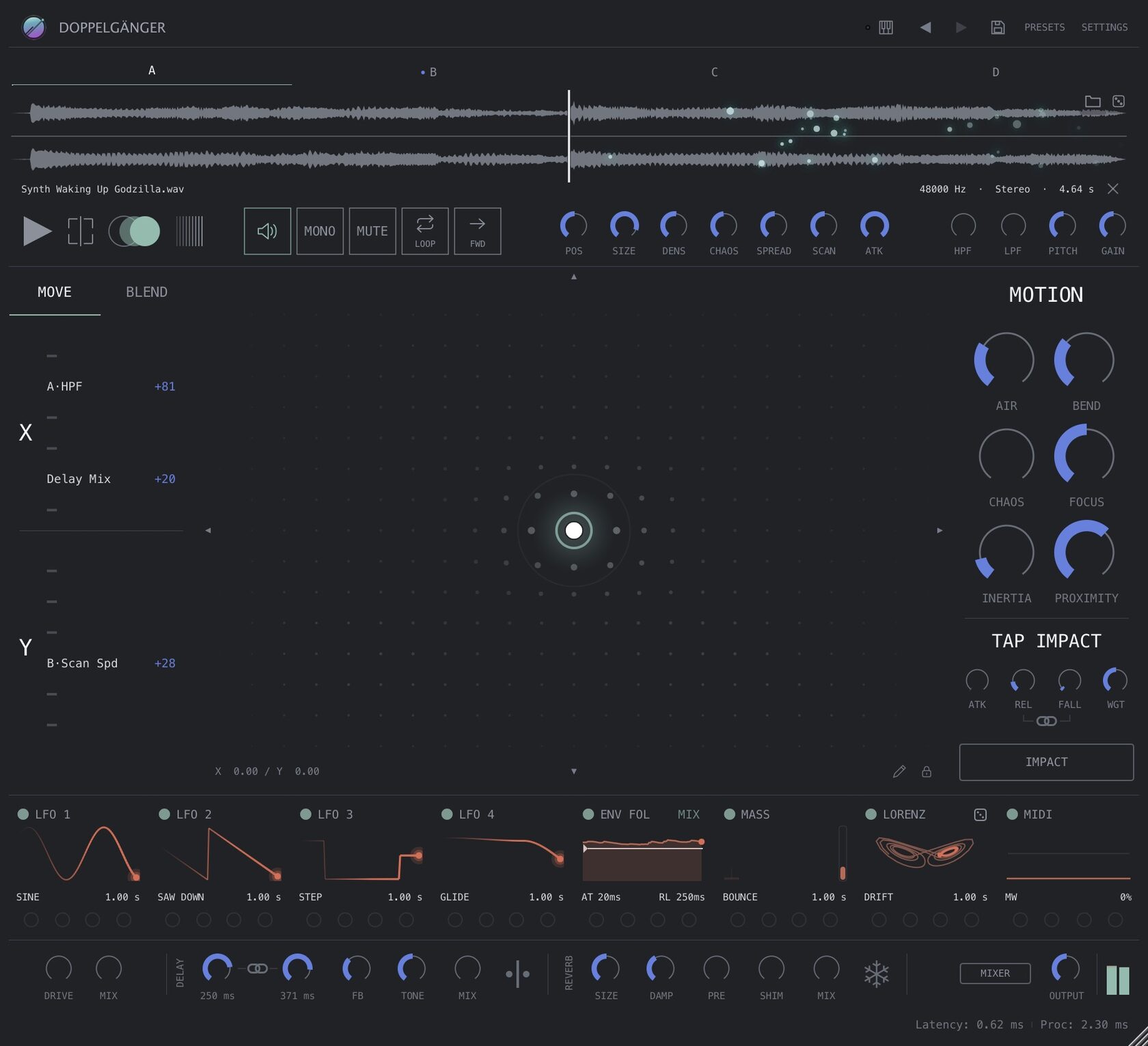
Task: Click the delay ping-pong stereo icon
Action: 517,974
